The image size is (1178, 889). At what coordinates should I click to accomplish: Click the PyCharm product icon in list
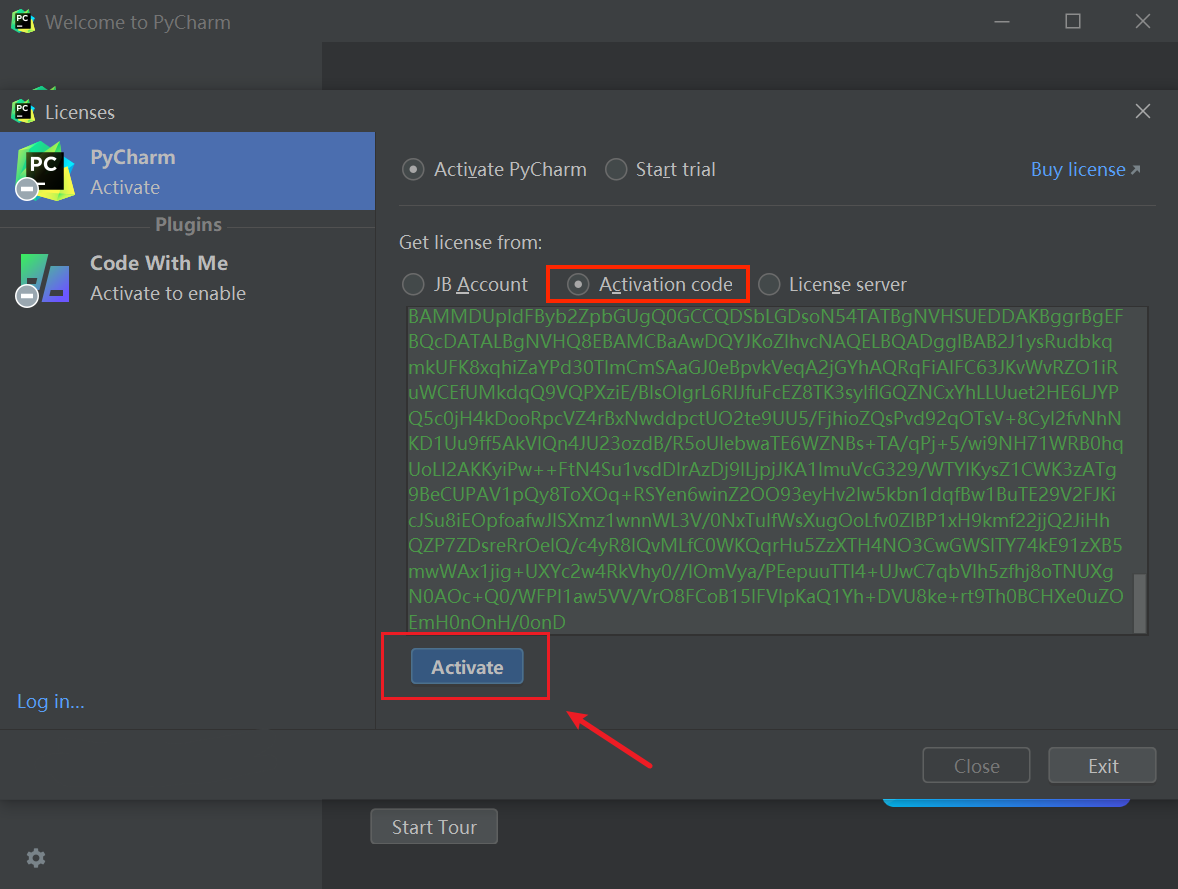(x=44, y=171)
